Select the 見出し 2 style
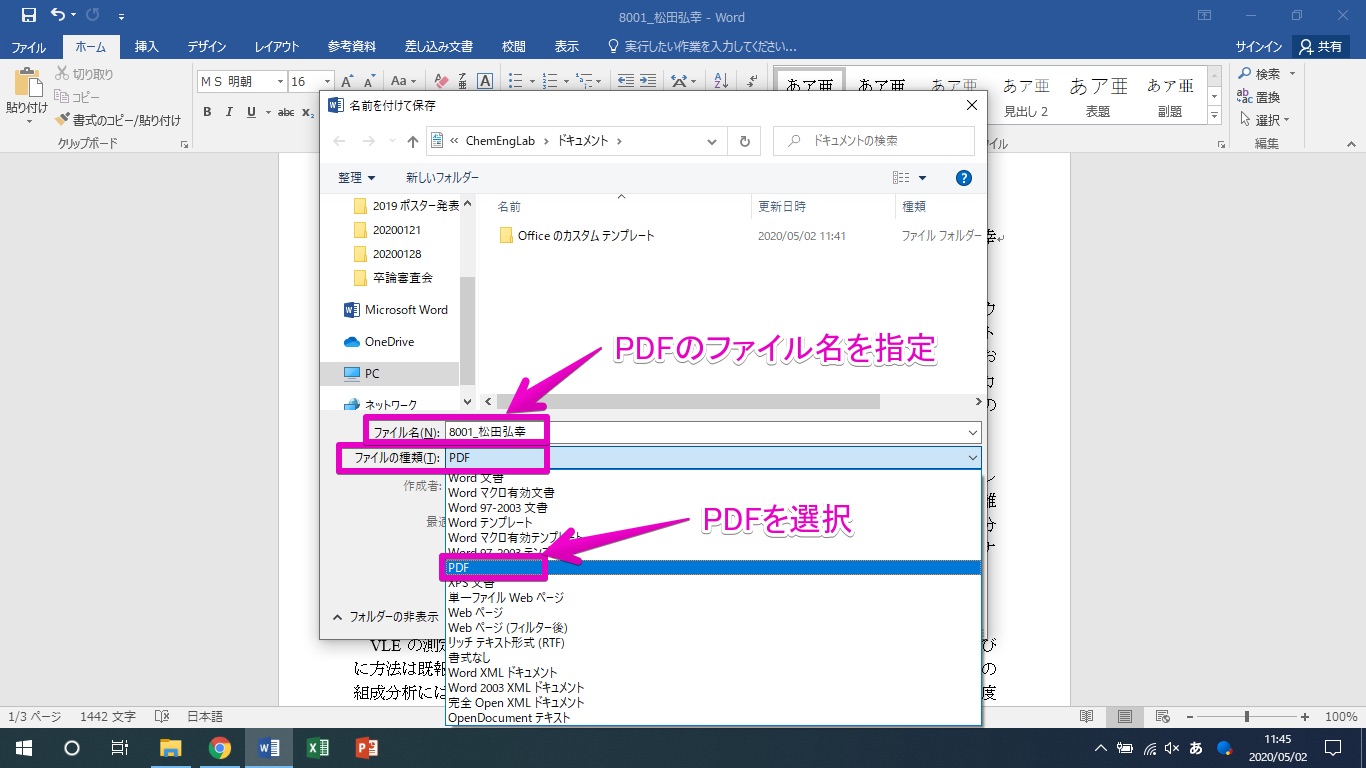The height and width of the screenshot is (768, 1366). [x=1026, y=98]
